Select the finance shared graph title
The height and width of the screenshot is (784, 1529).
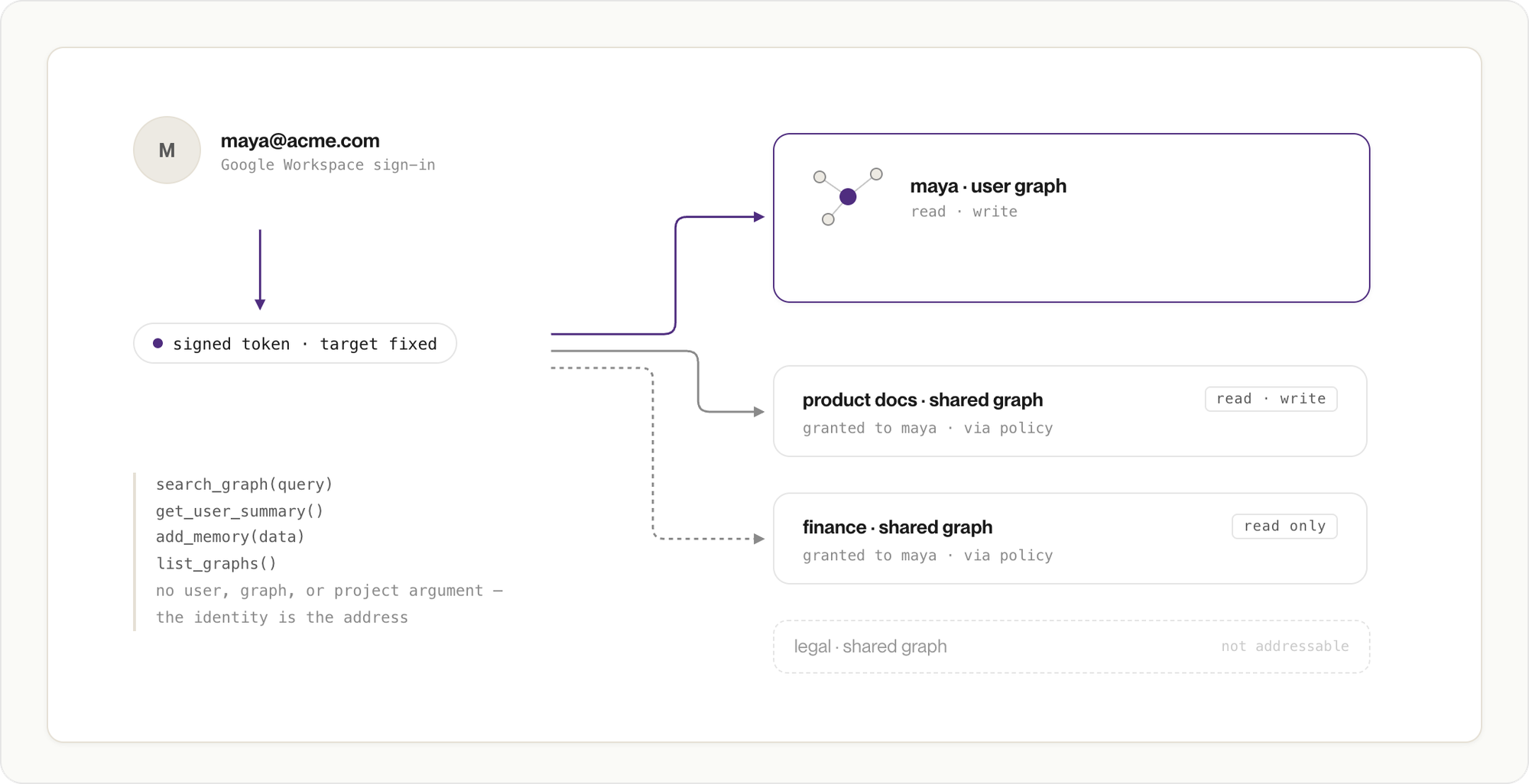coord(898,527)
